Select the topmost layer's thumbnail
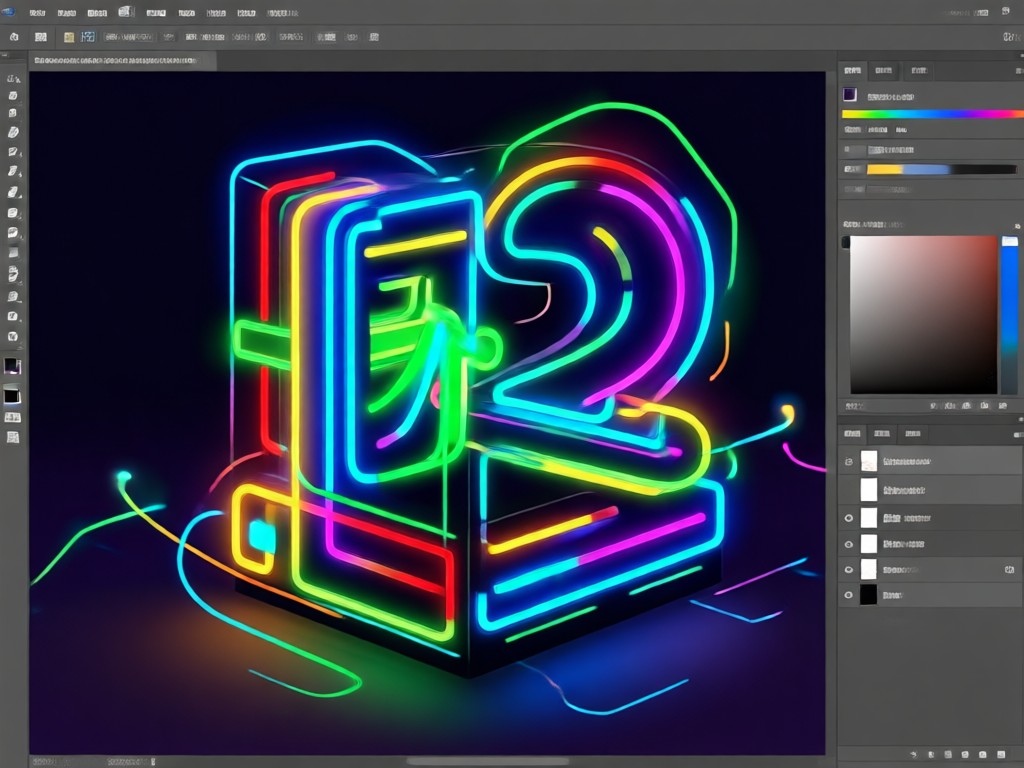 (x=869, y=461)
